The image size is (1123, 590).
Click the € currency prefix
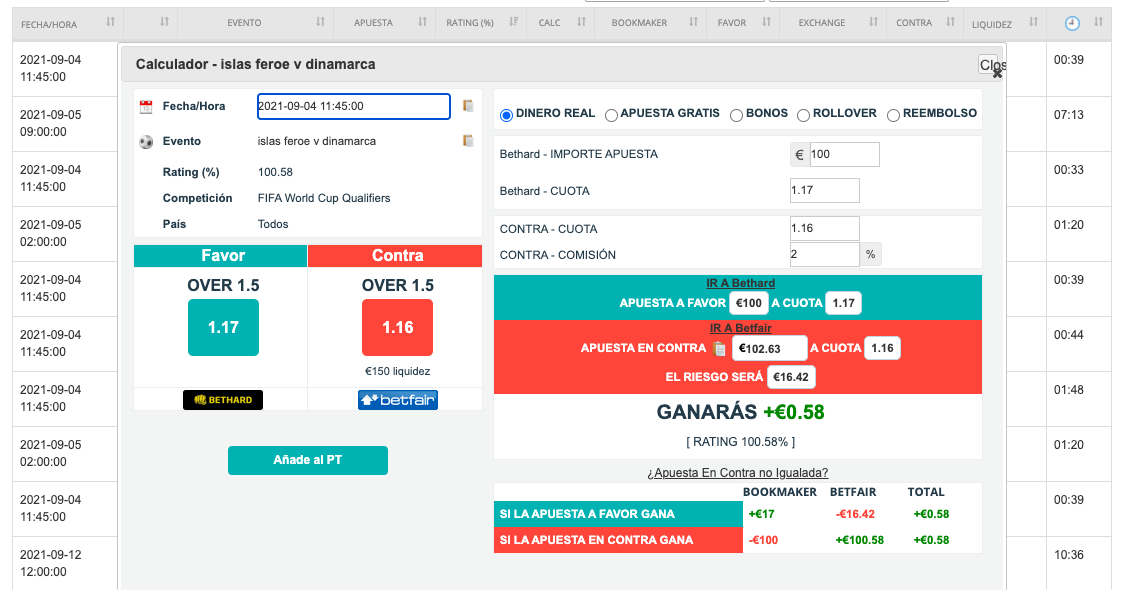point(799,155)
